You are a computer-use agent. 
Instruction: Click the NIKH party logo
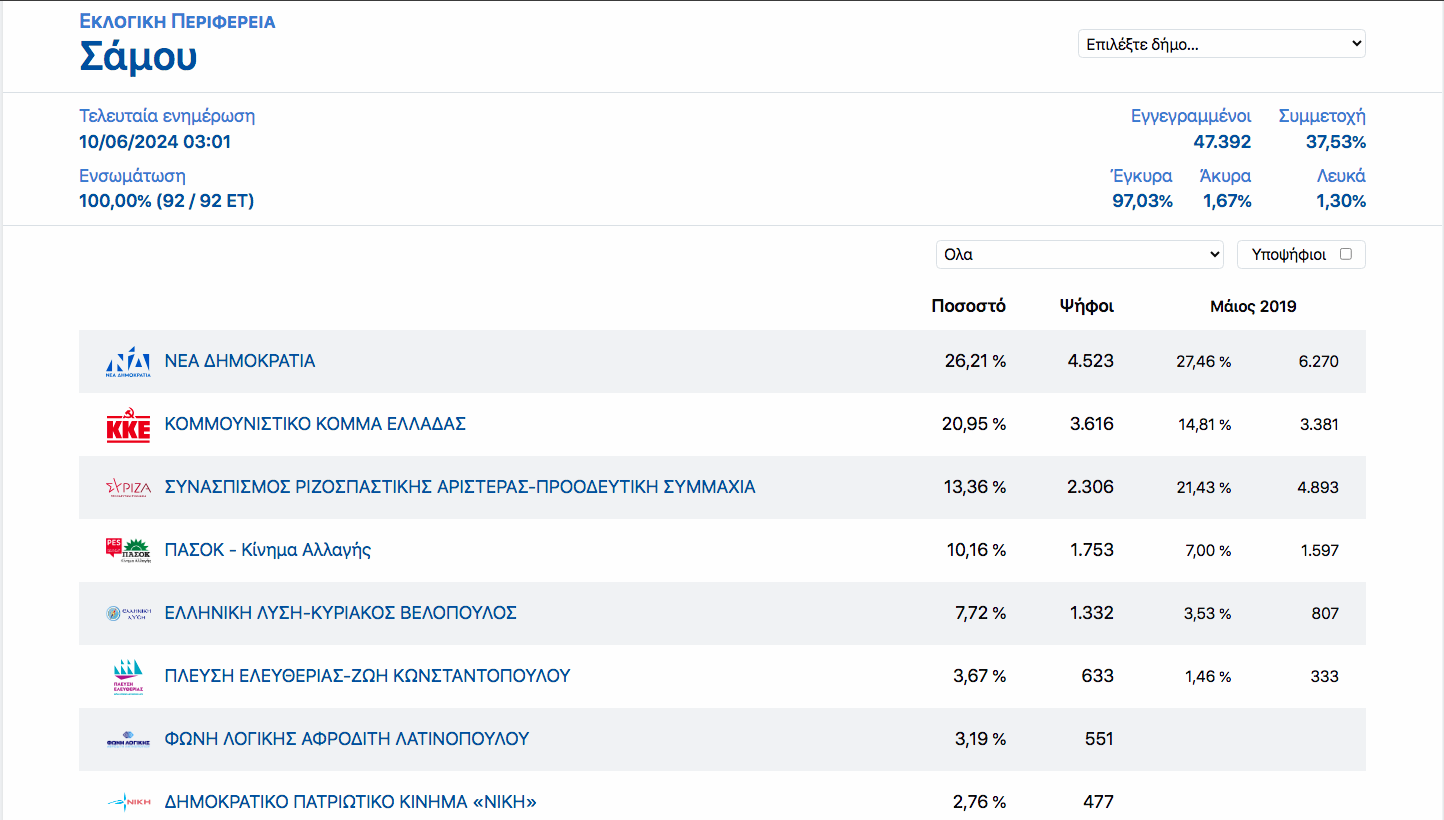128,802
